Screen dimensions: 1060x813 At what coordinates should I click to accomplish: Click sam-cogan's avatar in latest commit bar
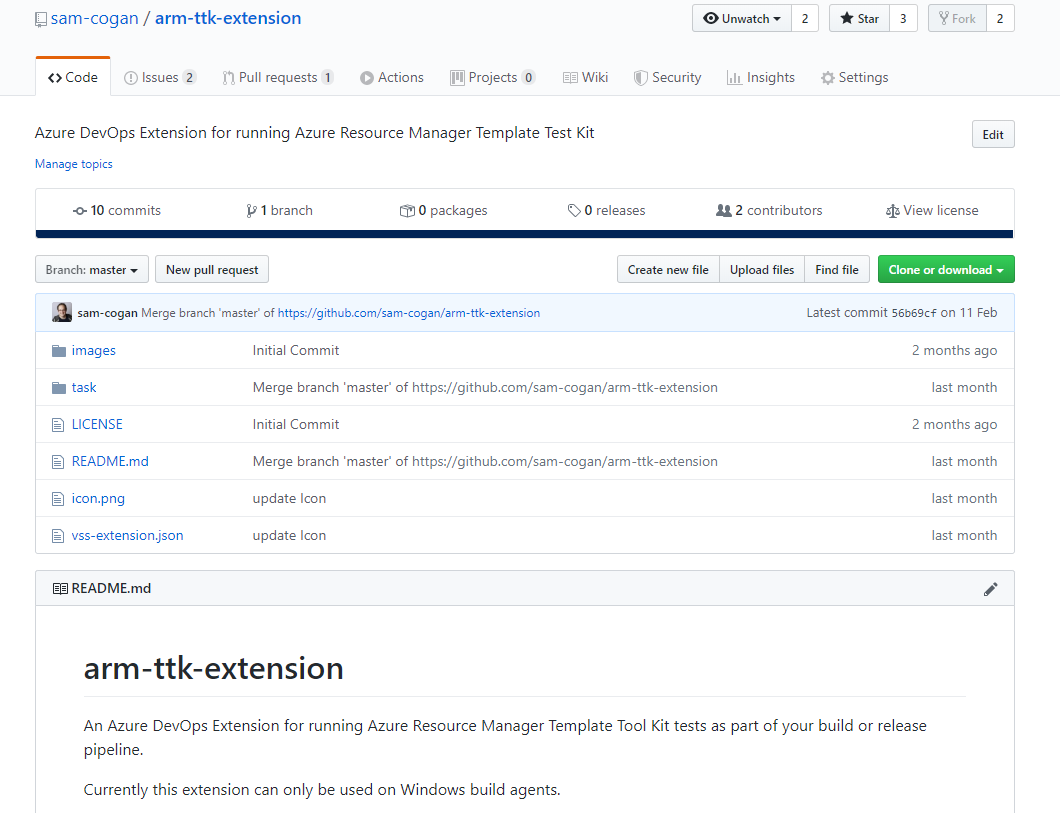62,312
